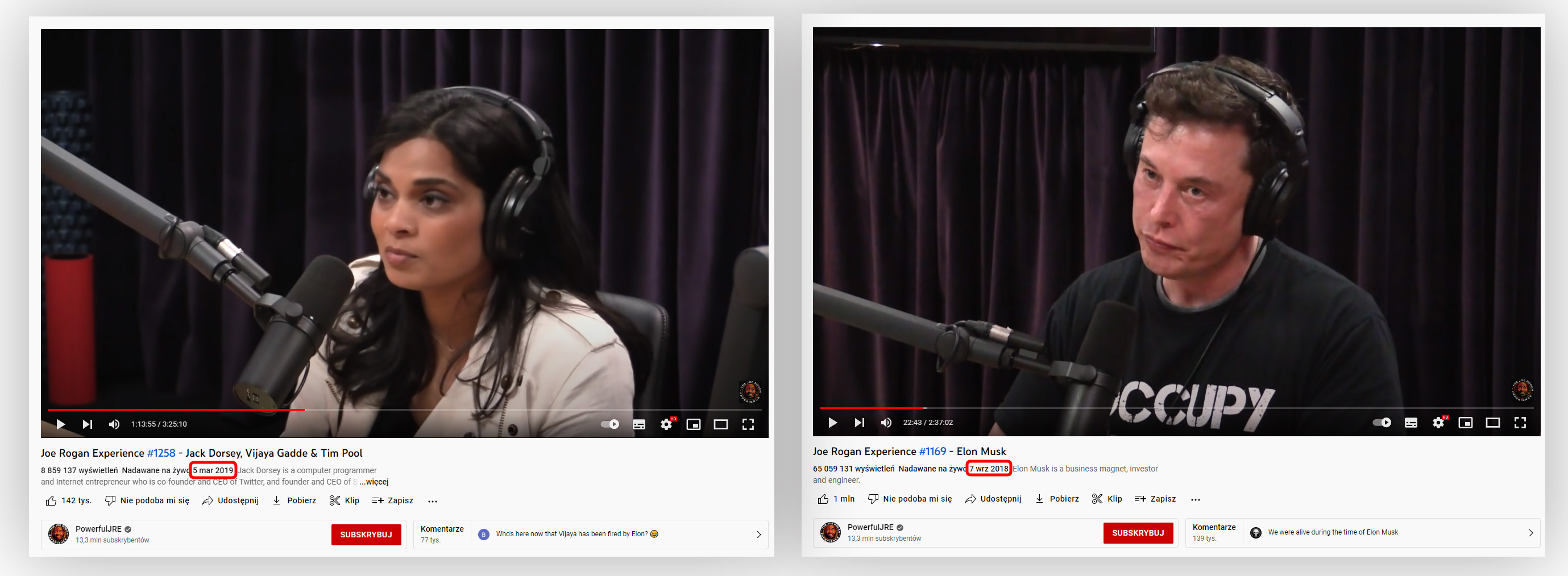Viewport: 1568px width, 576px height.
Task: Toggle autoplay switch on right video
Action: pos(1382,422)
